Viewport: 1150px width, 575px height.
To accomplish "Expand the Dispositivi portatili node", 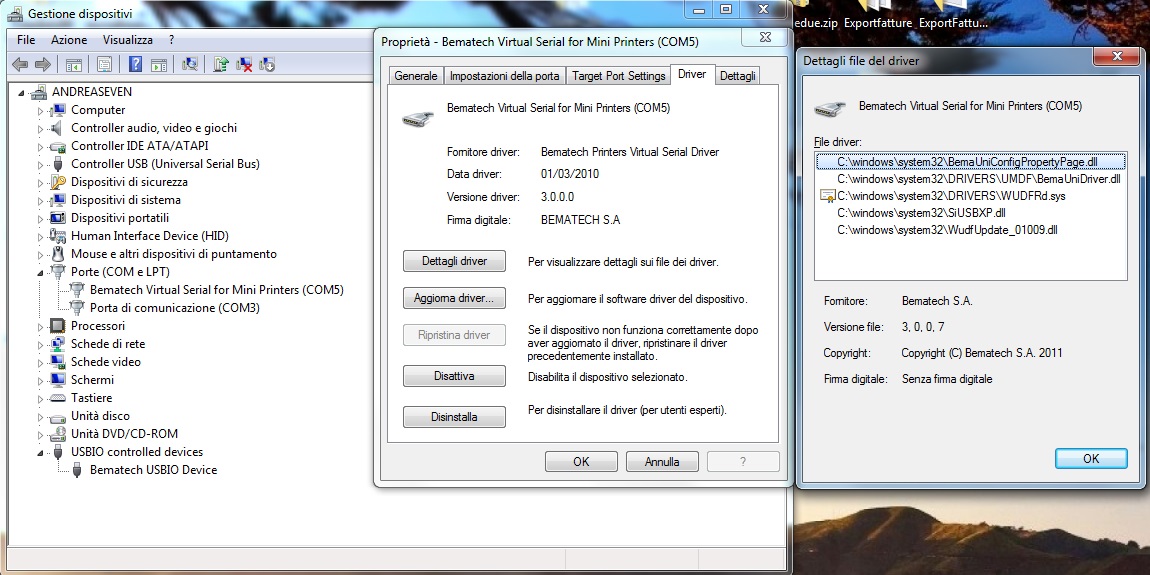I will pos(41,218).
